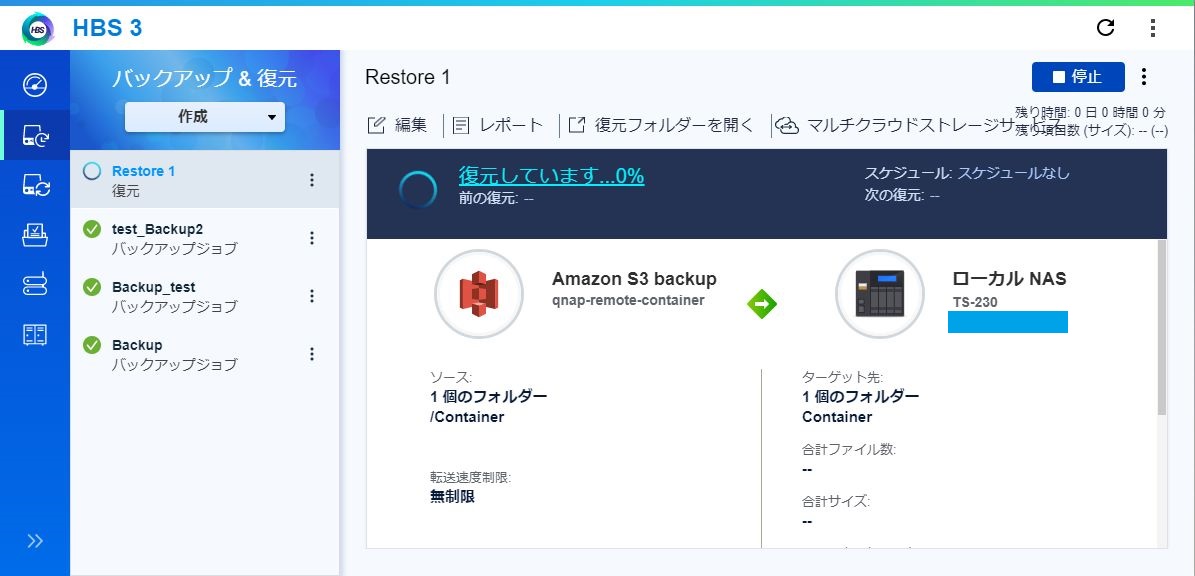1195x576 pixels.
Task: Open the レポート report
Action: click(498, 125)
